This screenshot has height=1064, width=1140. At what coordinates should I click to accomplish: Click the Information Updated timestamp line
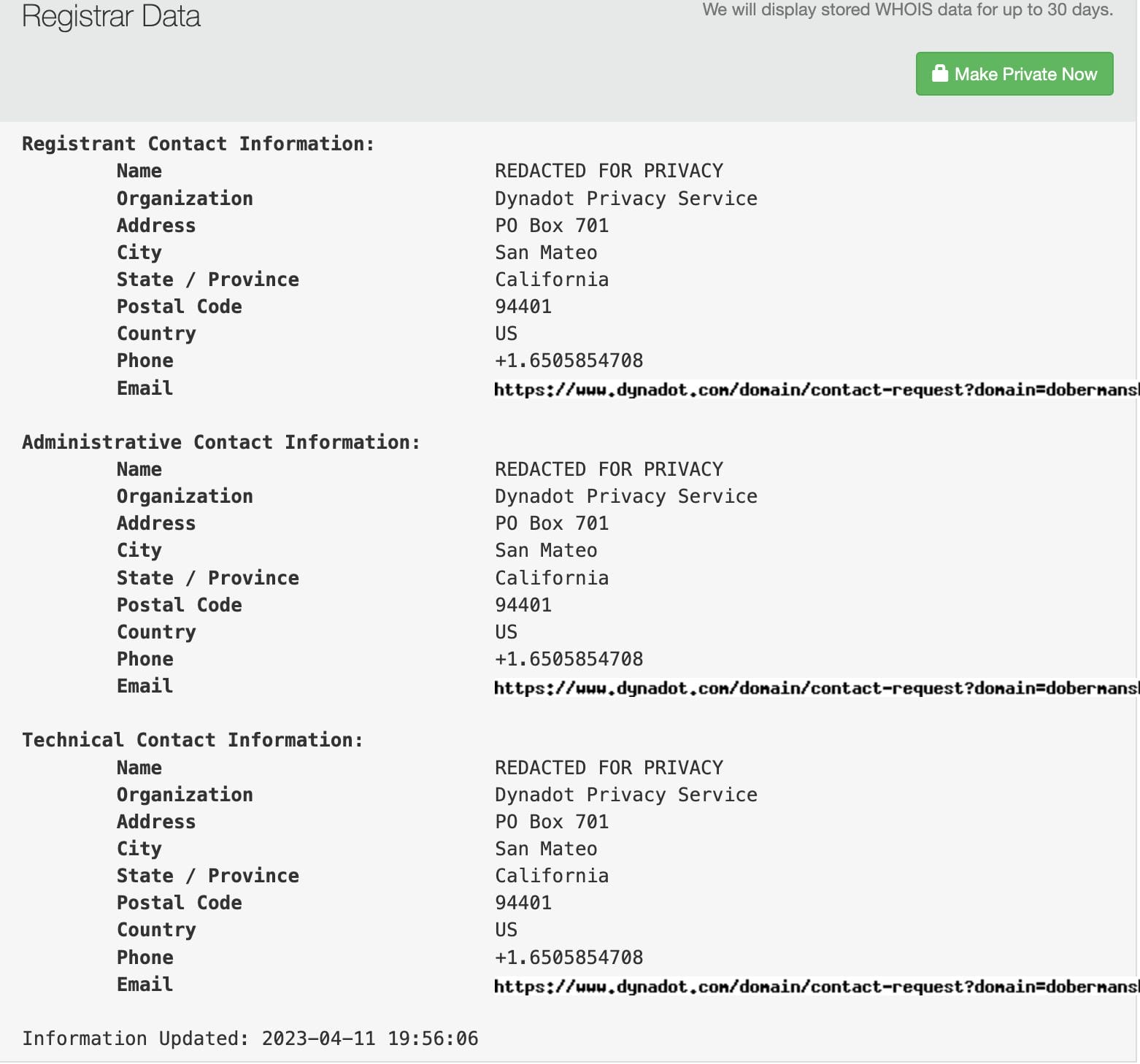coord(250,1038)
